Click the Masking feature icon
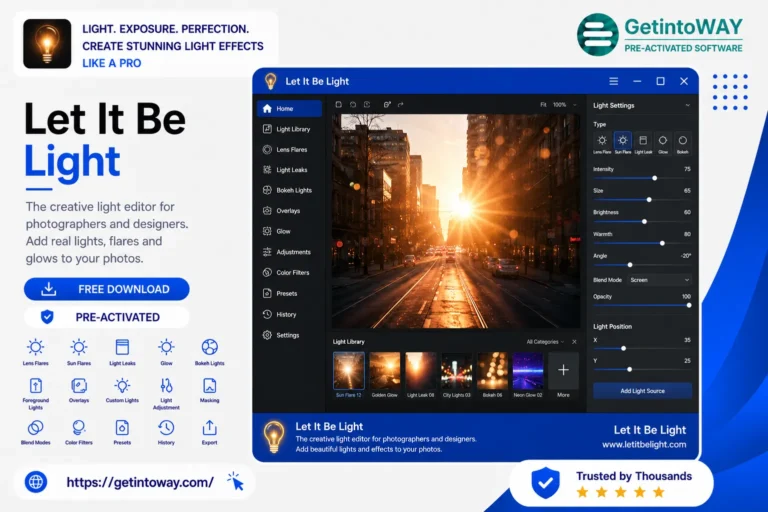This screenshot has width=768, height=512. coord(209,386)
